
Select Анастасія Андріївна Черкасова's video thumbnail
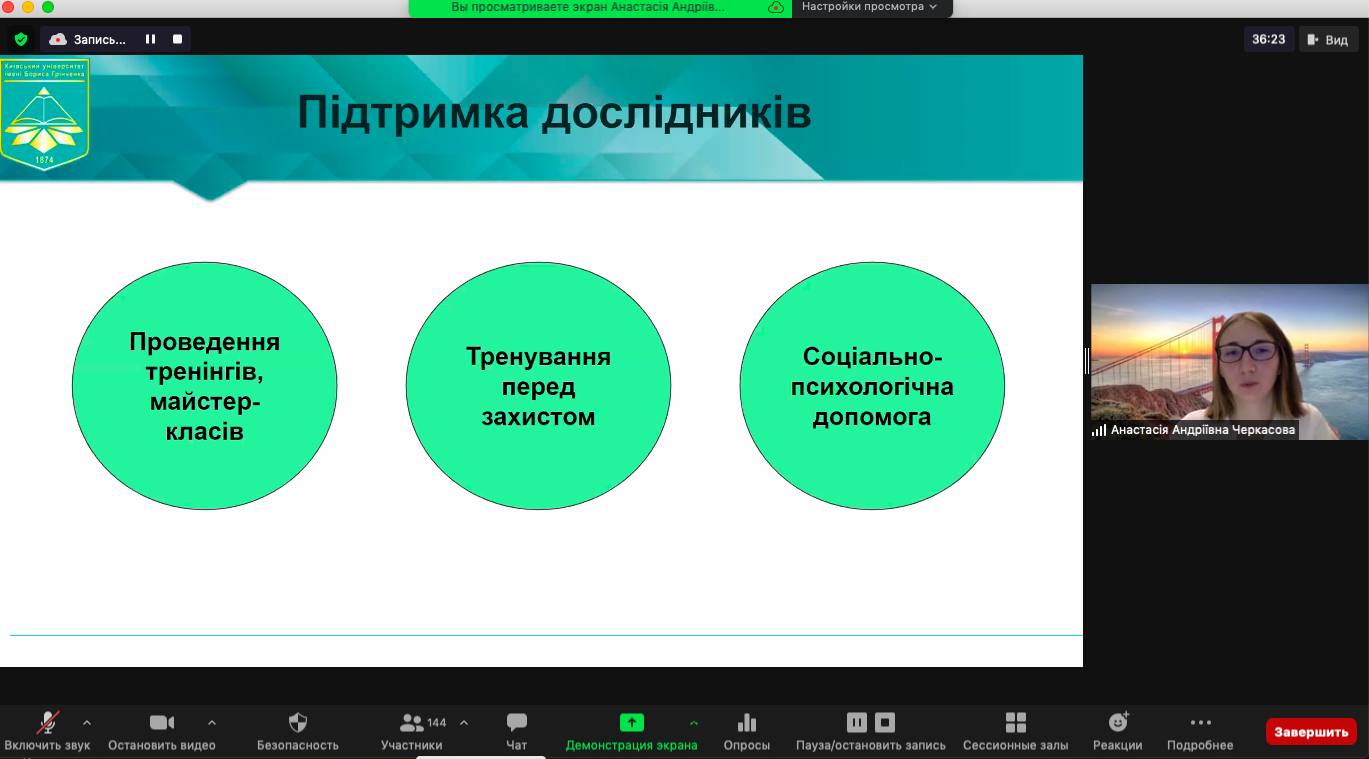1228,362
